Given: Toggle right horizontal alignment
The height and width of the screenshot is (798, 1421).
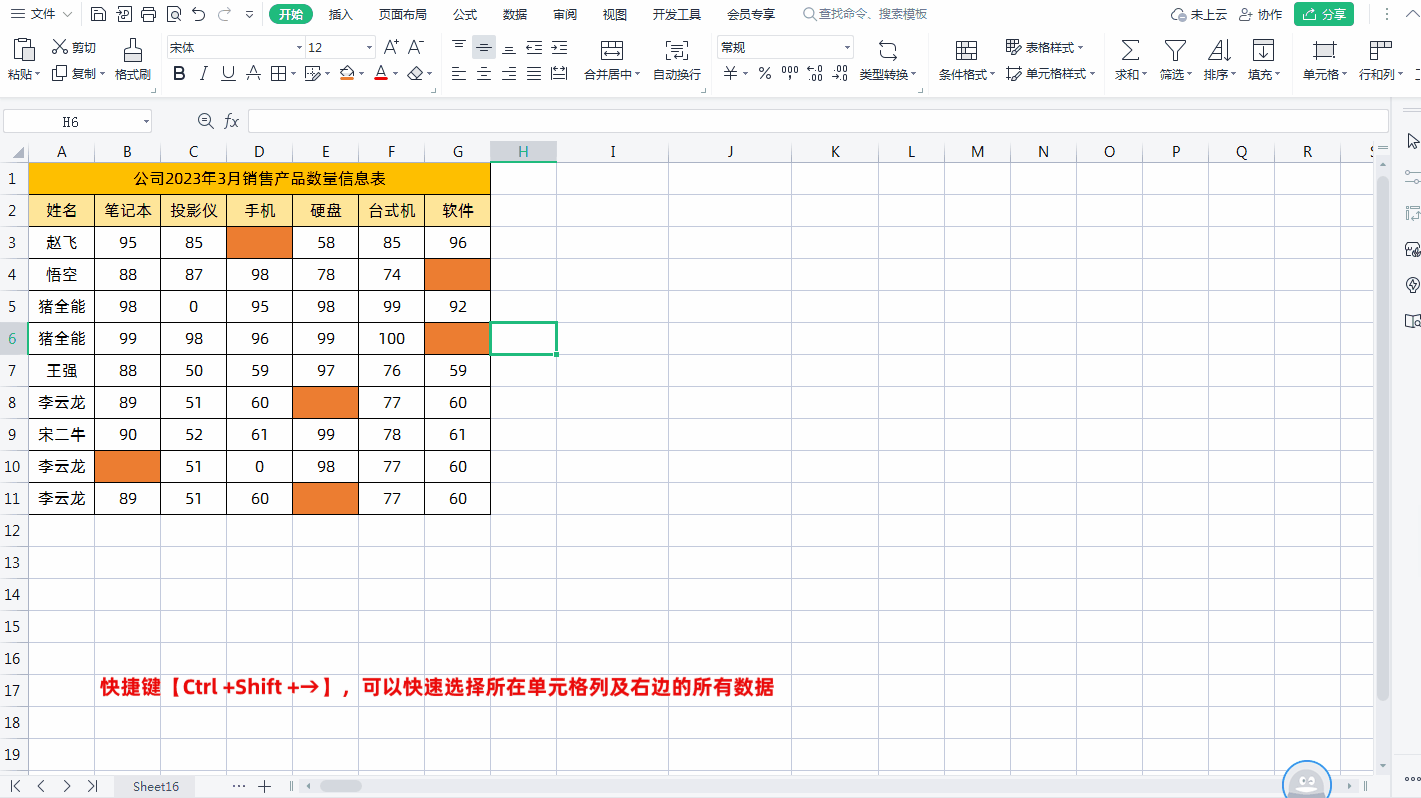Looking at the screenshot, I should [509, 73].
